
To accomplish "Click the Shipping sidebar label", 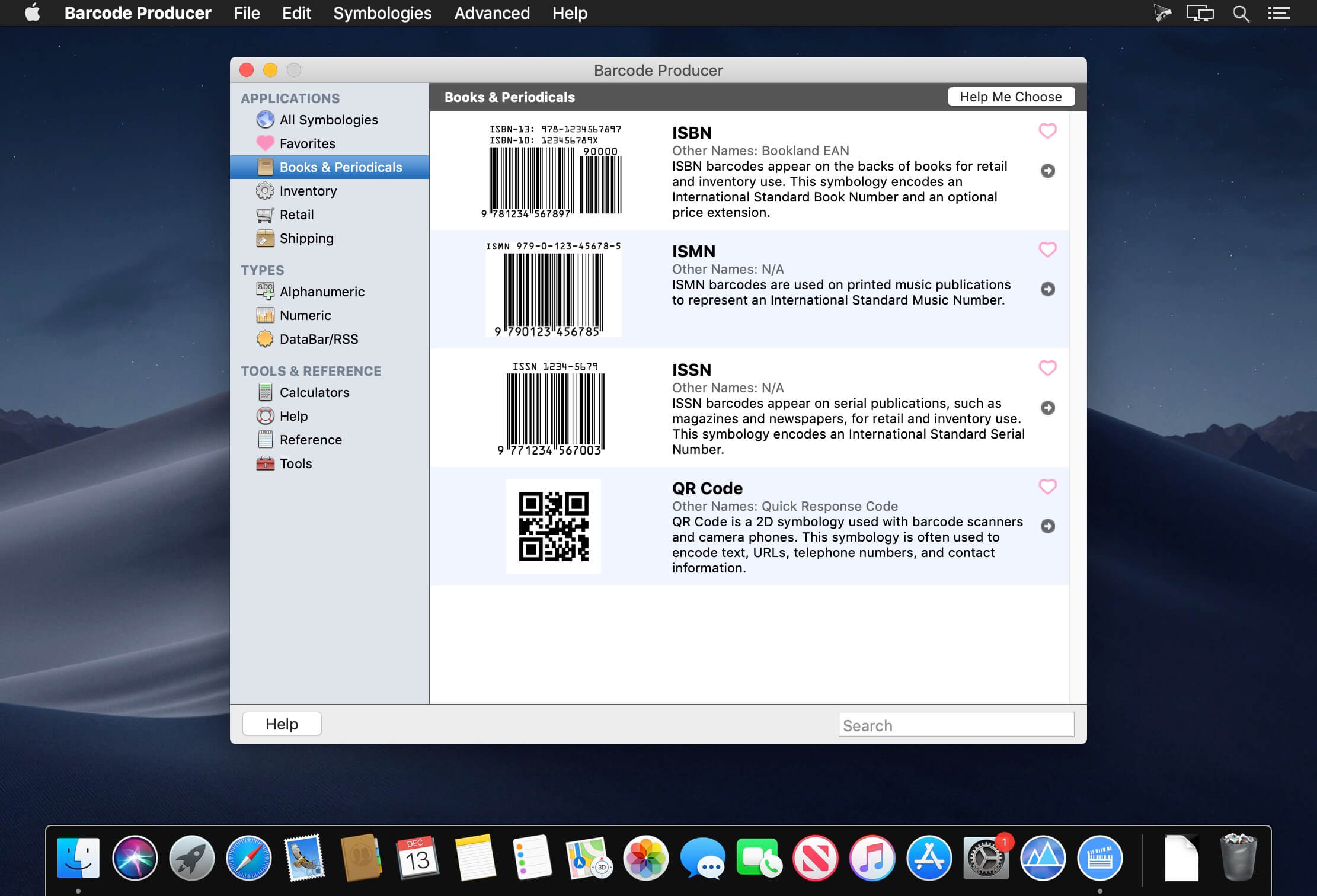I will [x=306, y=238].
